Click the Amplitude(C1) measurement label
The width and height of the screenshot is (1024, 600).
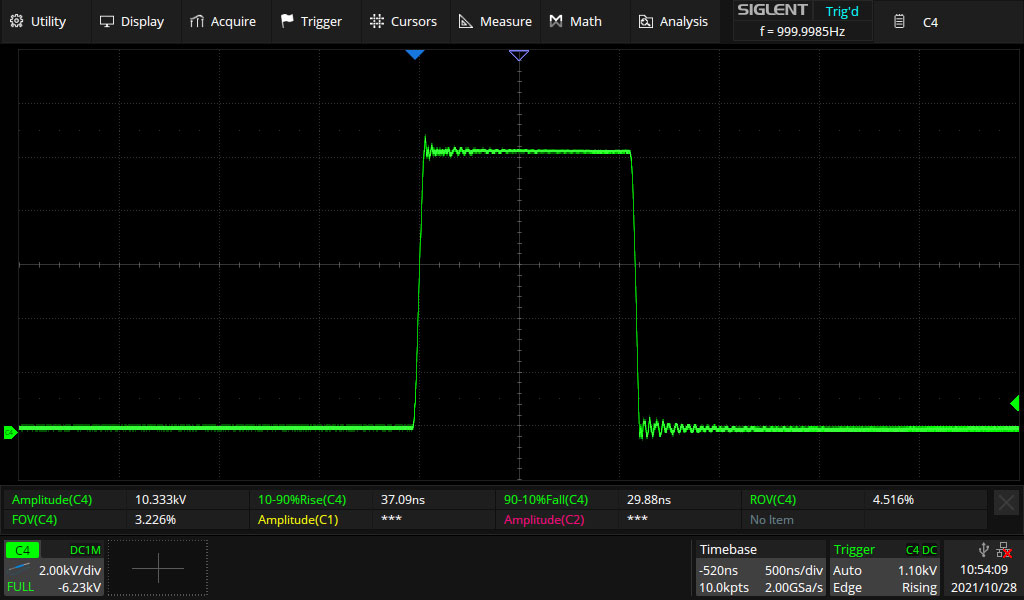coord(298,520)
